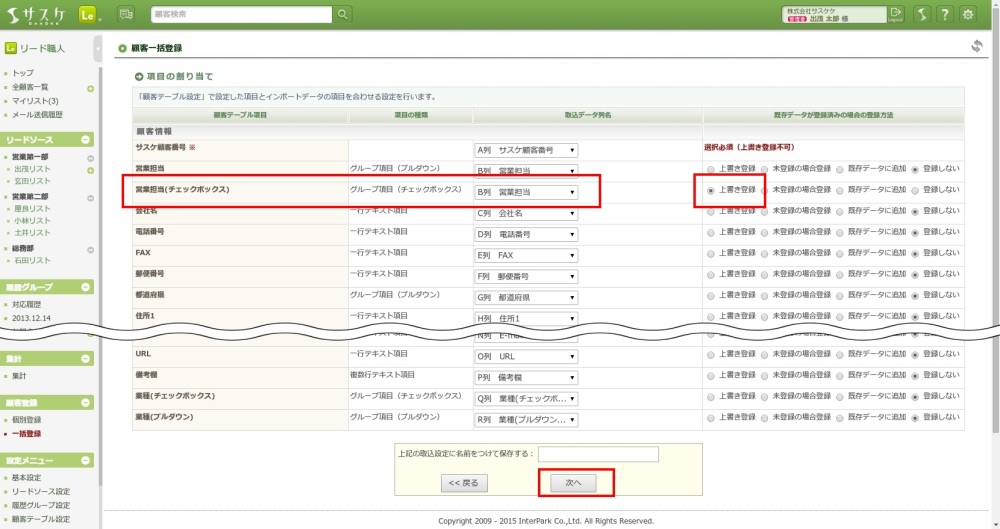Image resolution: width=1000 pixels, height=529 pixels.
Task: Collapse the リードソース sidebar section
Action: point(86,140)
